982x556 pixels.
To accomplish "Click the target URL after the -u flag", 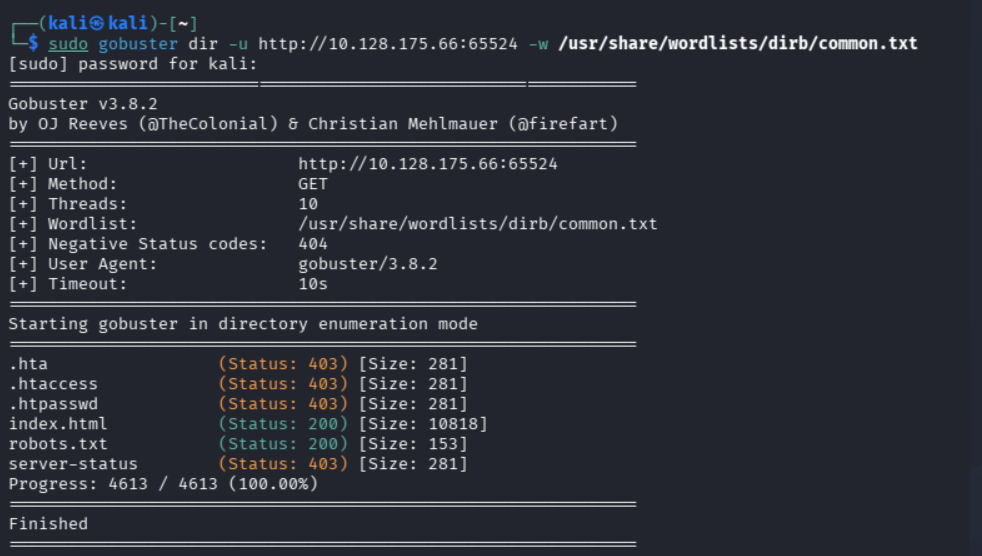I will (388, 44).
